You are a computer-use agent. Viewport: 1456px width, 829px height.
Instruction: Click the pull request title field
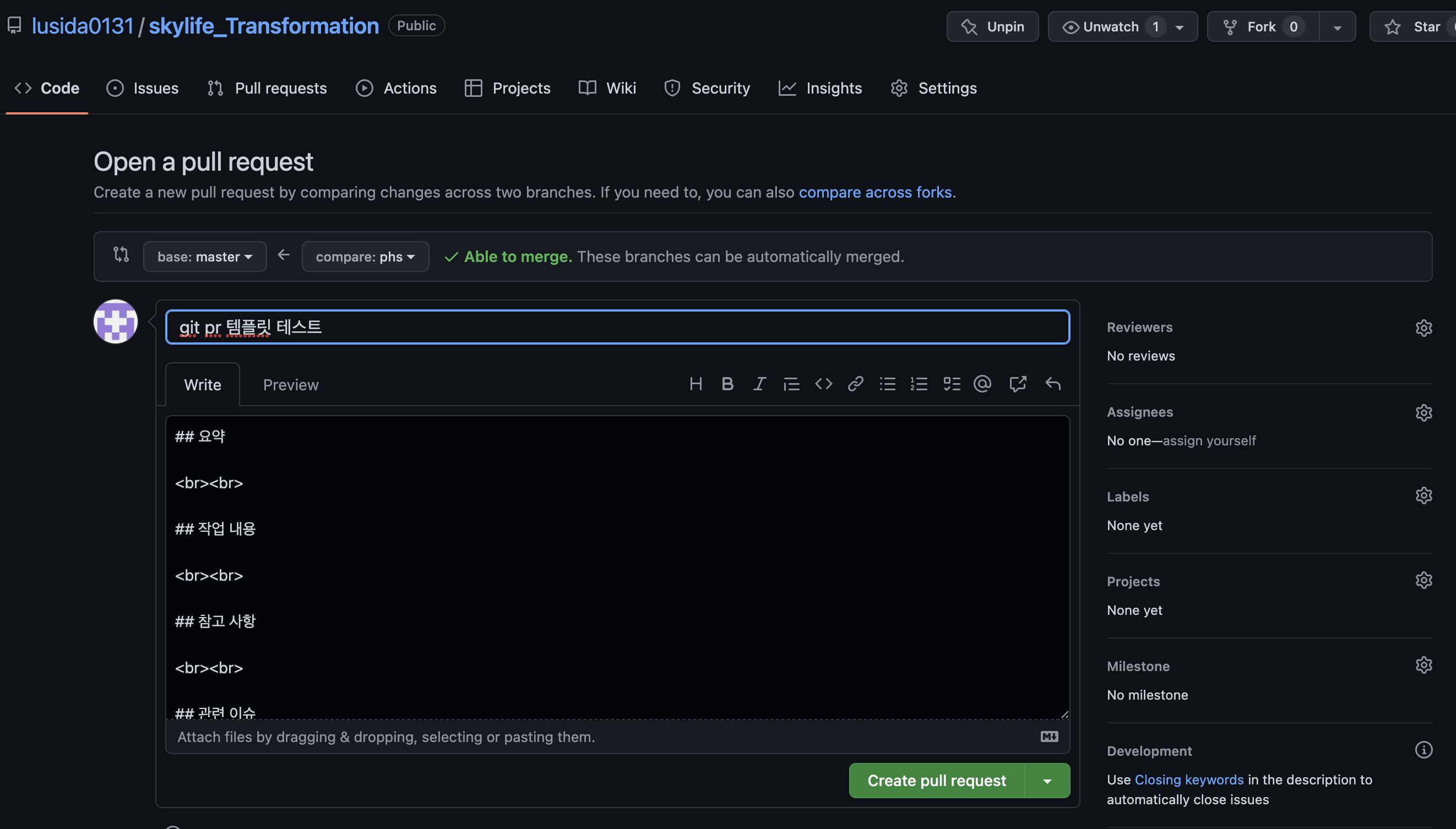click(x=617, y=327)
